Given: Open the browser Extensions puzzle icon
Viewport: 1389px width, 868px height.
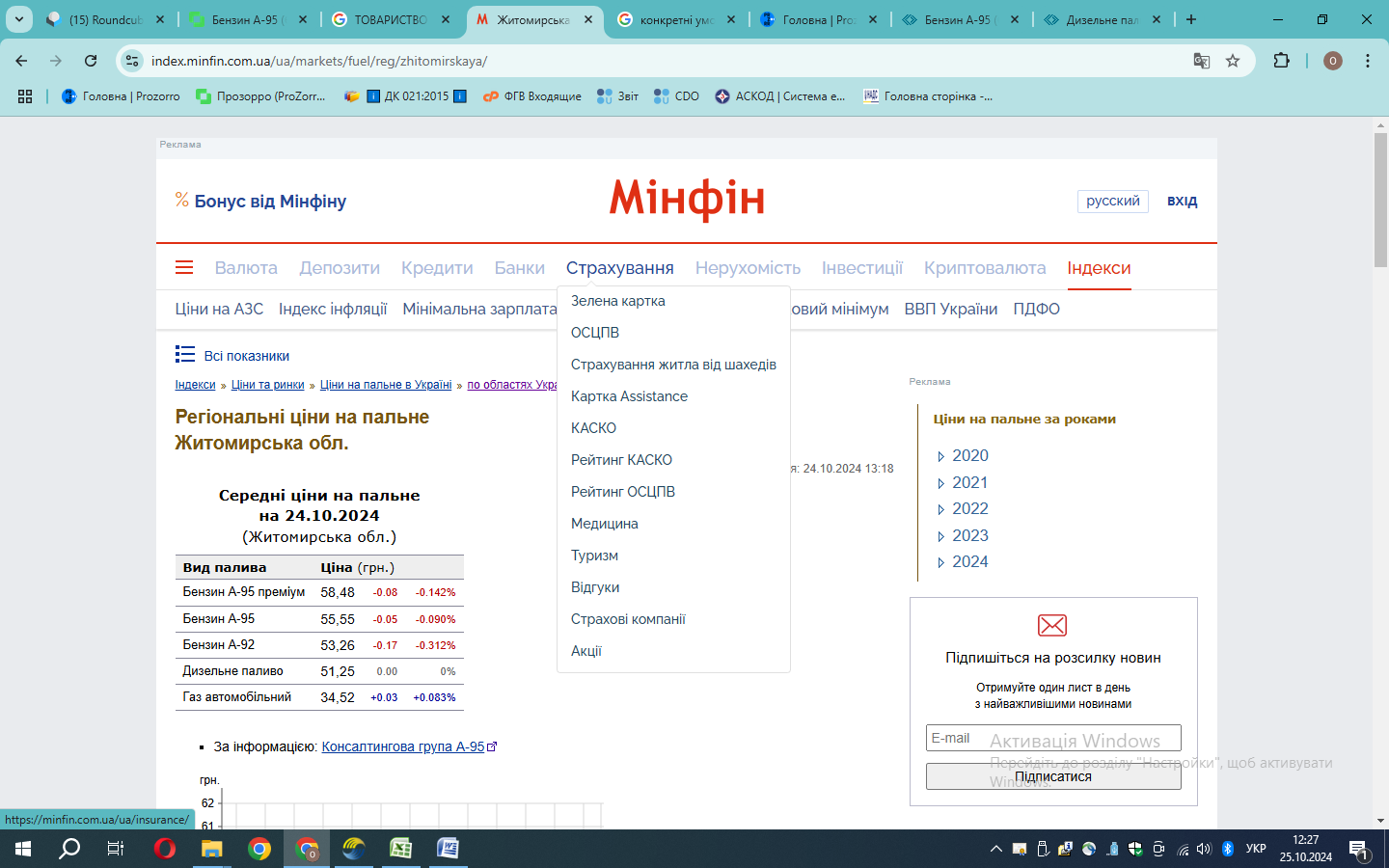Looking at the screenshot, I should pos(1281,61).
